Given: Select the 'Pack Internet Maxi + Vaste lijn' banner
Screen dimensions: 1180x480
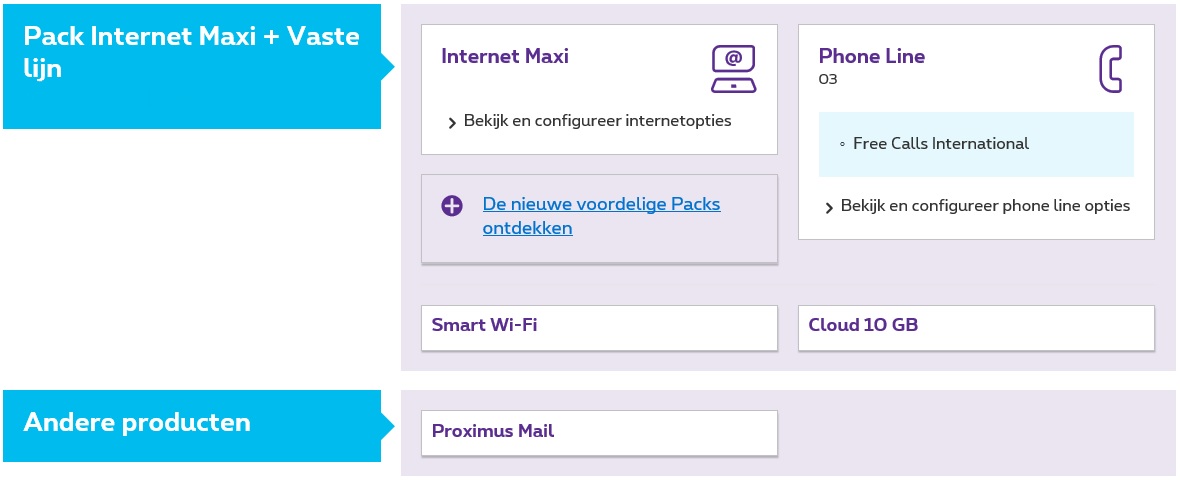Looking at the screenshot, I should pyautogui.click(x=191, y=66).
